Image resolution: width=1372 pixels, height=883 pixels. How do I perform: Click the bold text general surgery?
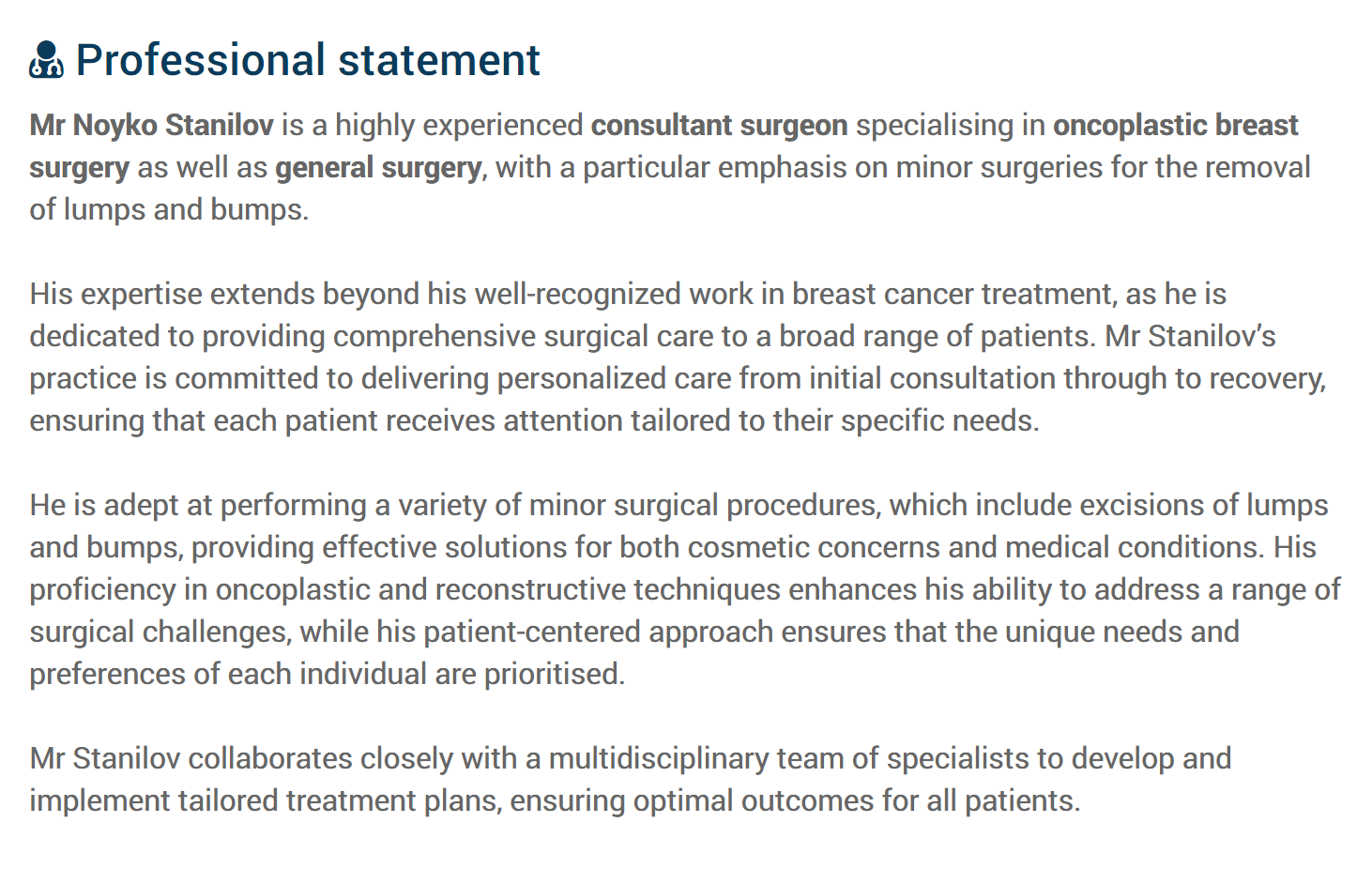378,167
